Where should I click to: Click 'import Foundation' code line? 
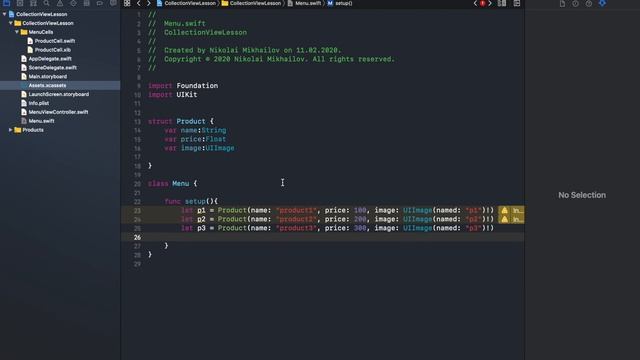click(183, 86)
